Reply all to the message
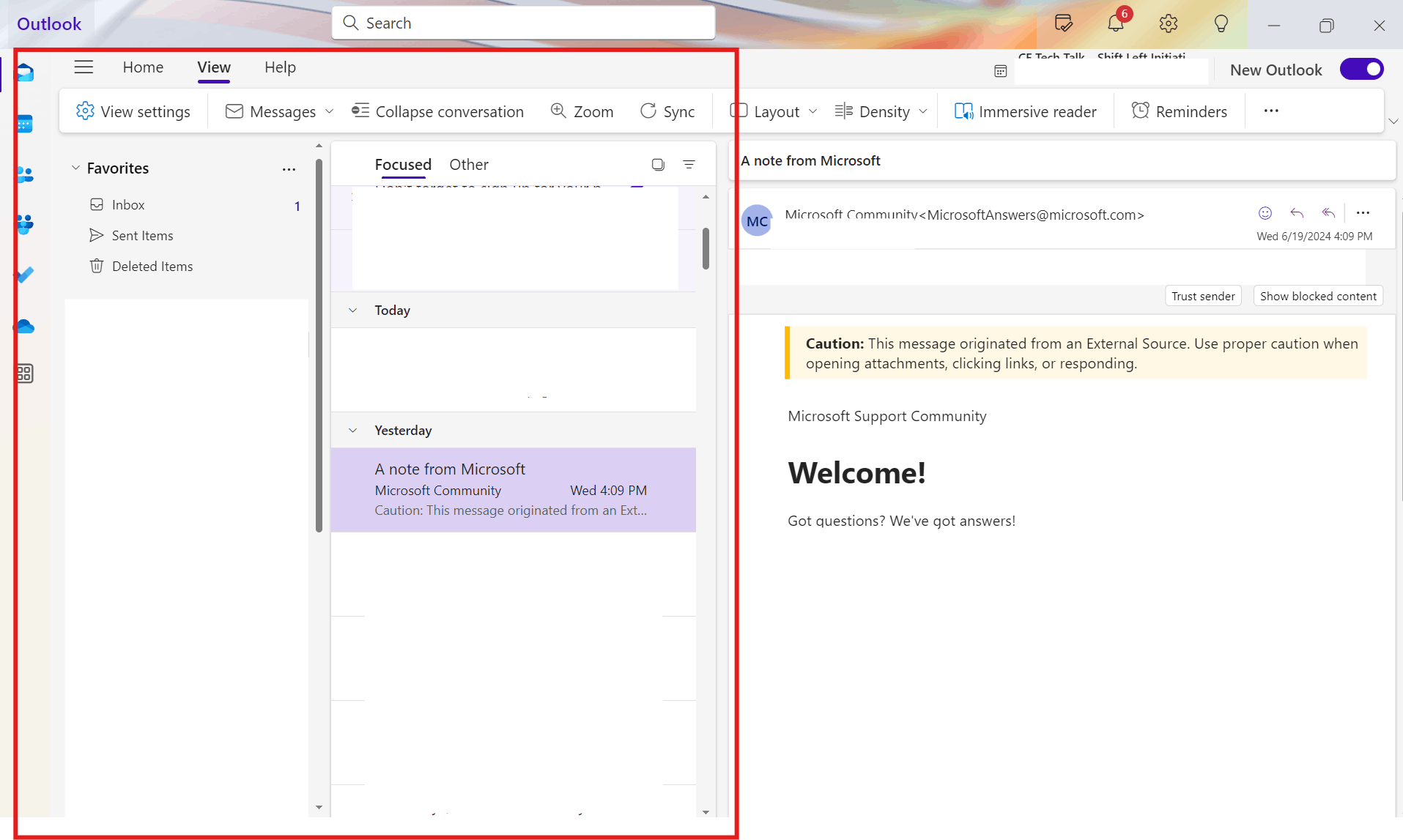Viewport: 1403px width, 840px height. [x=1328, y=213]
